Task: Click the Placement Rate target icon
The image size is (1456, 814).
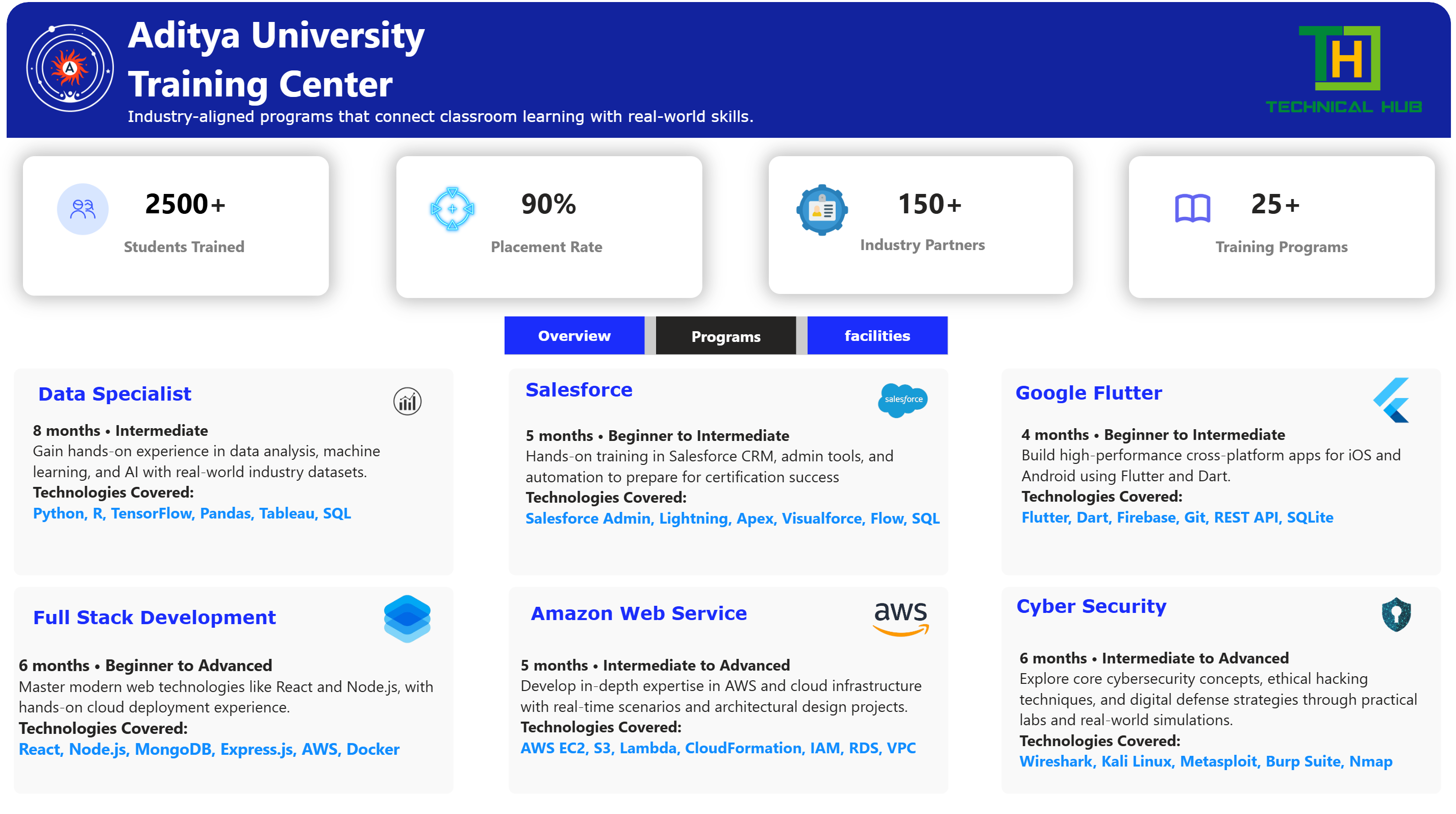Action: point(451,209)
